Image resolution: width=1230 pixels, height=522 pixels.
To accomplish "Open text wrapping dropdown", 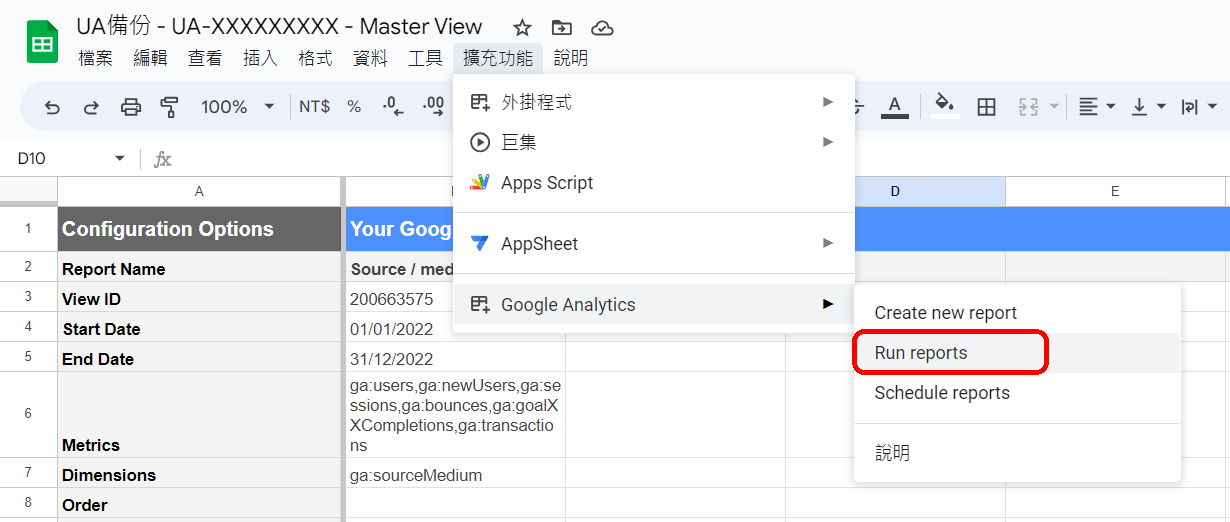I will pyautogui.click(x=1199, y=107).
